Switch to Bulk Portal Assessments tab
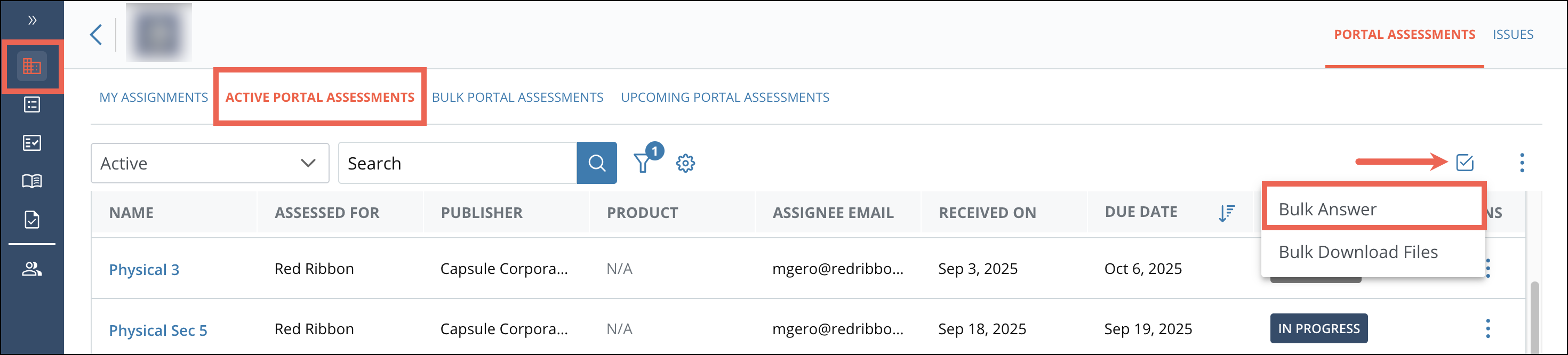The height and width of the screenshot is (355, 1568). pyautogui.click(x=517, y=97)
